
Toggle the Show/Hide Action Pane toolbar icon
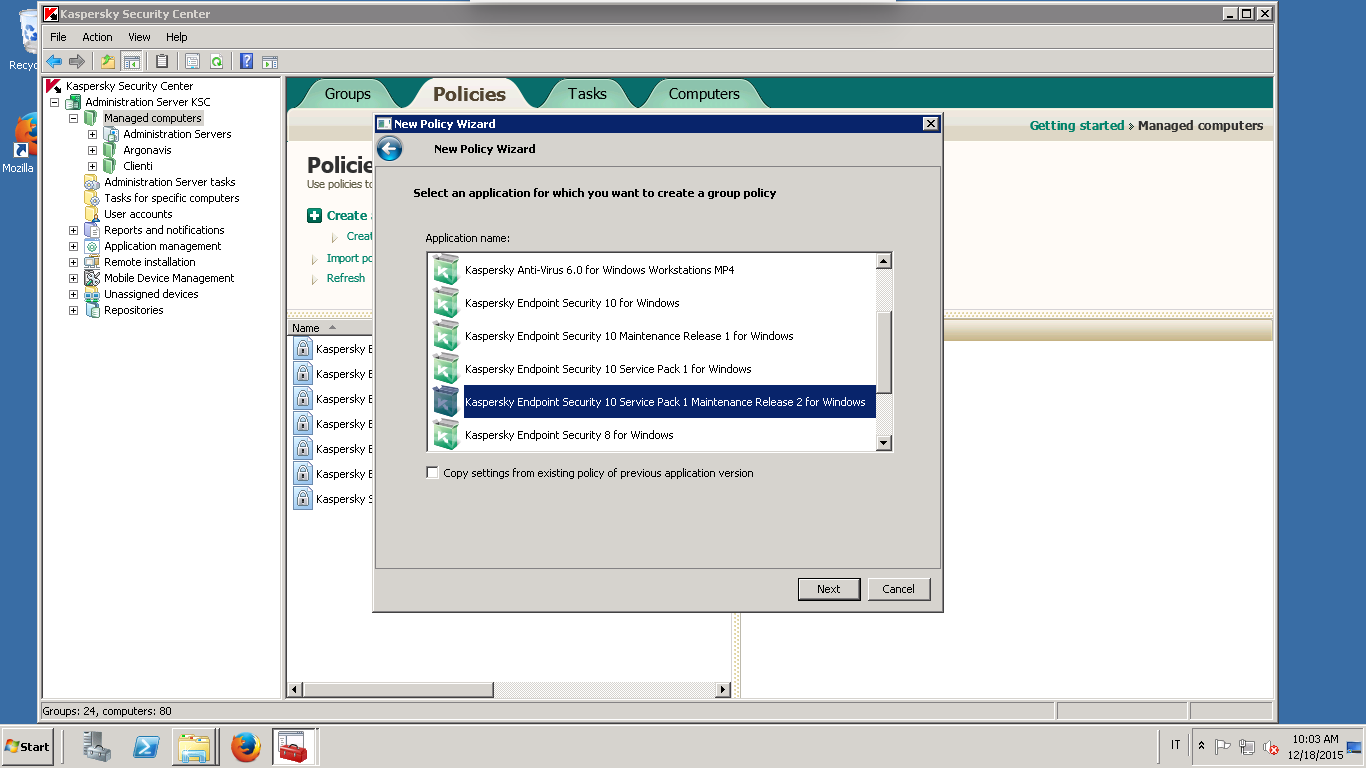click(x=269, y=61)
